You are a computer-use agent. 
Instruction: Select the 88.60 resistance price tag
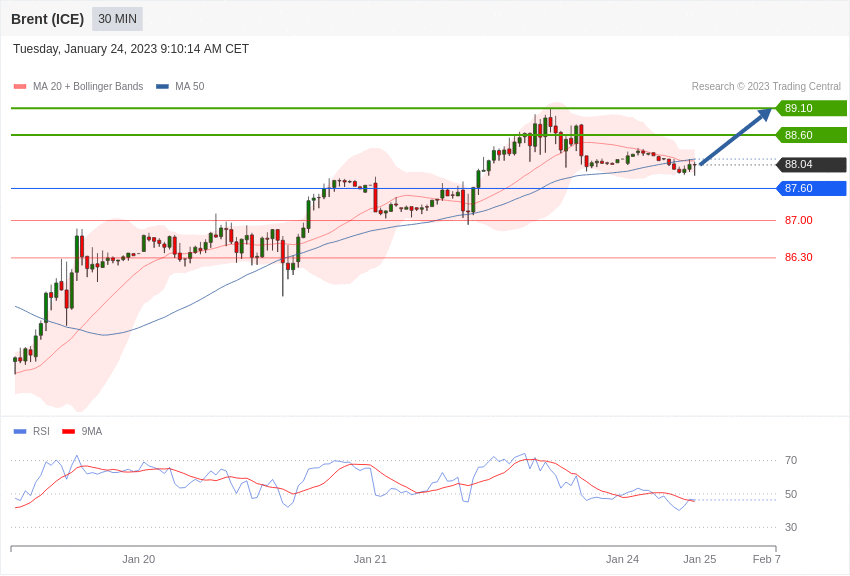(x=811, y=135)
